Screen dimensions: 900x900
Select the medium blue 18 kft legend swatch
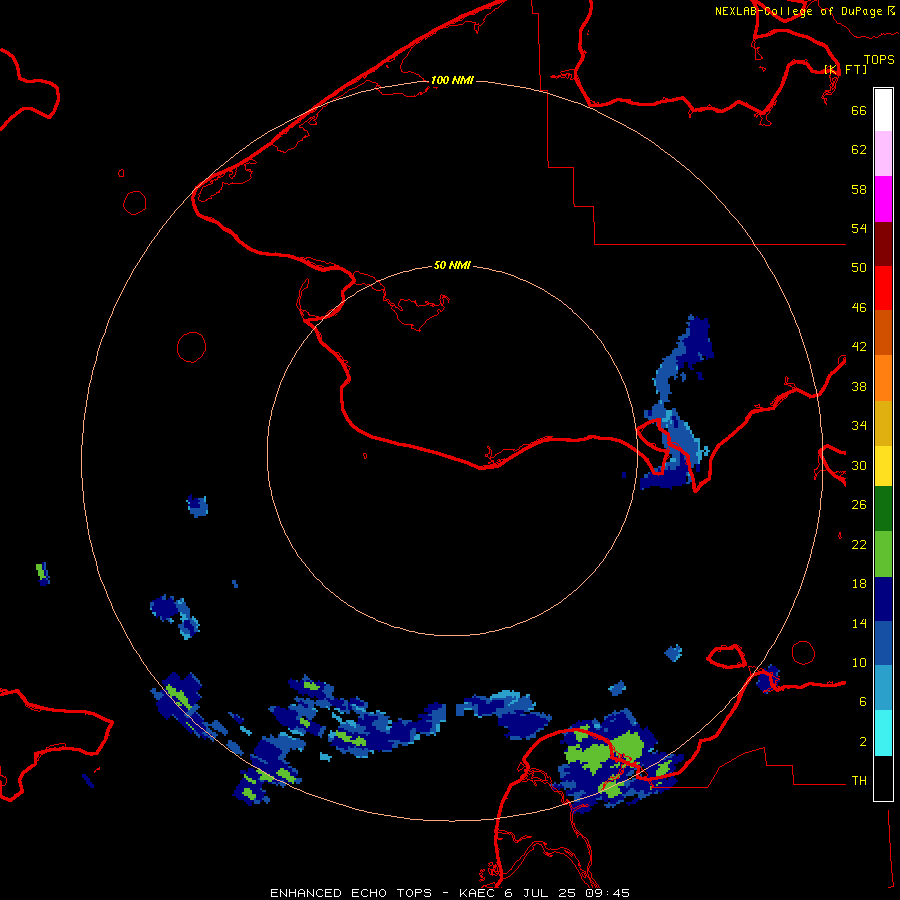(x=883, y=643)
